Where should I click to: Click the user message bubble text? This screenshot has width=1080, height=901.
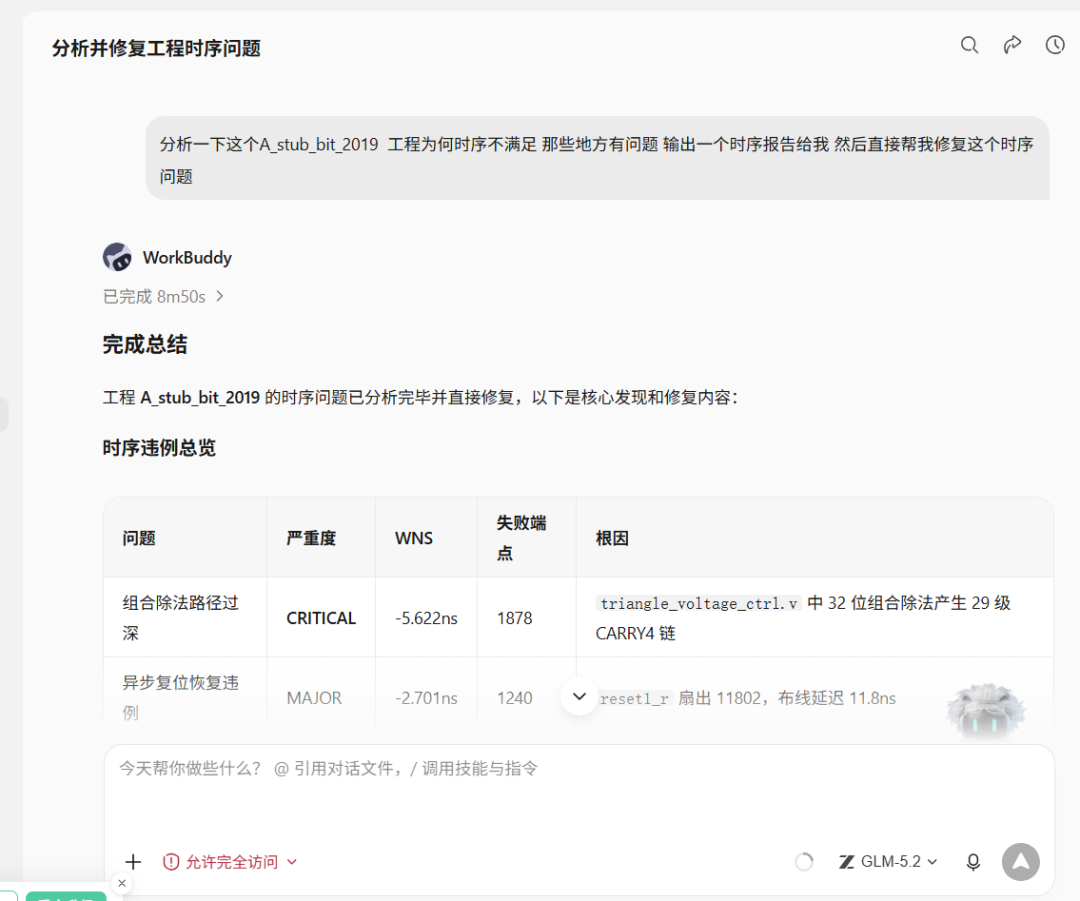click(x=596, y=159)
